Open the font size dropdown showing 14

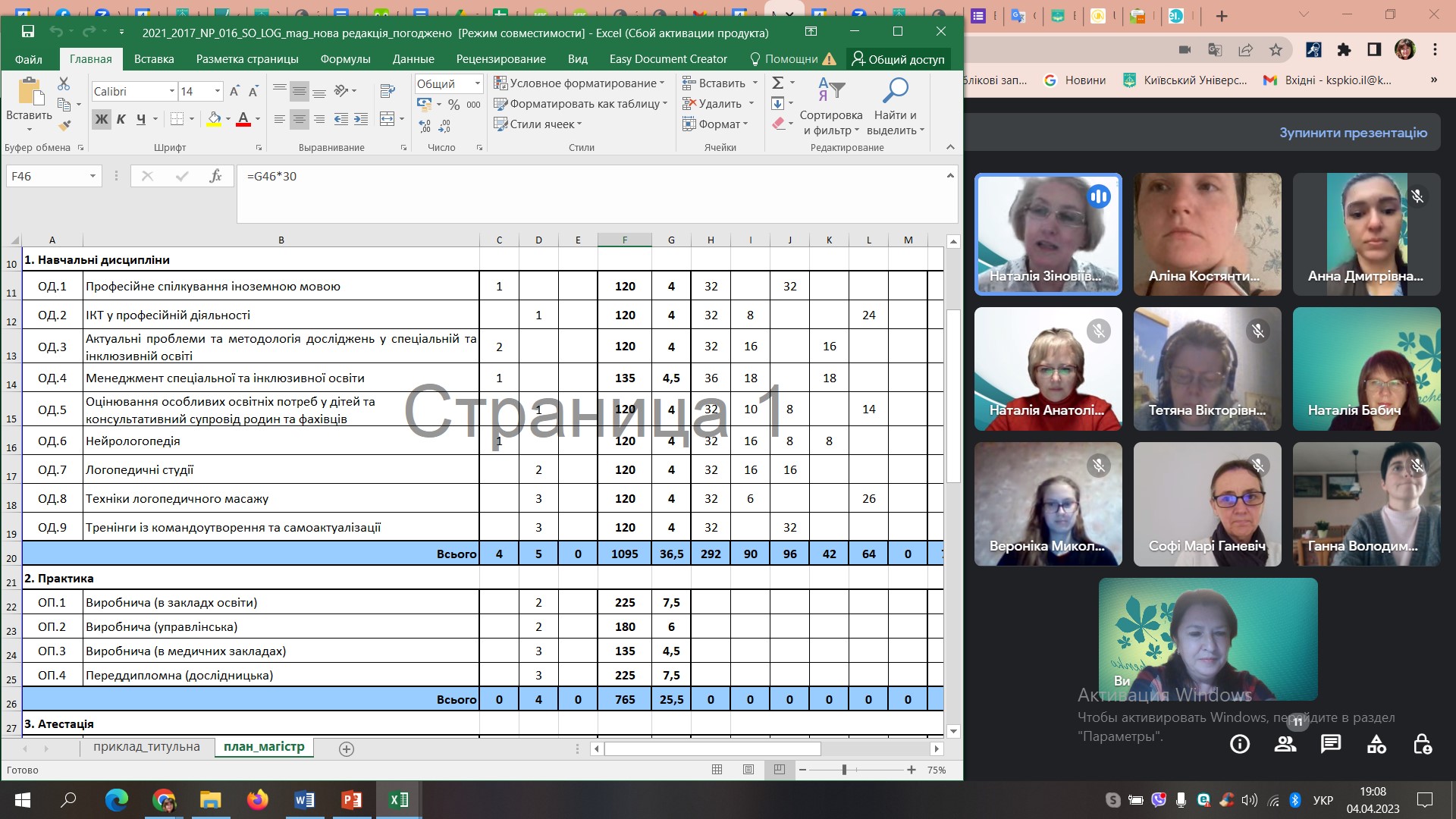tap(218, 92)
